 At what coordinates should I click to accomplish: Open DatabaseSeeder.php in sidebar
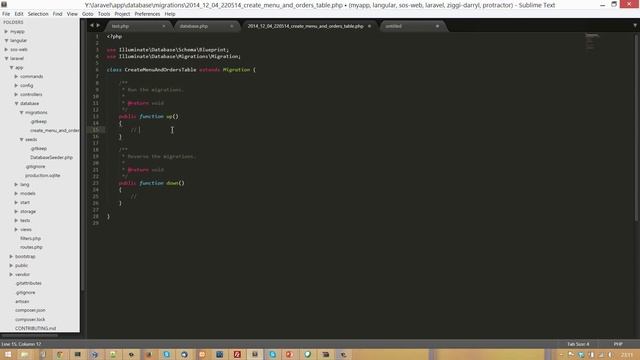click(51, 157)
